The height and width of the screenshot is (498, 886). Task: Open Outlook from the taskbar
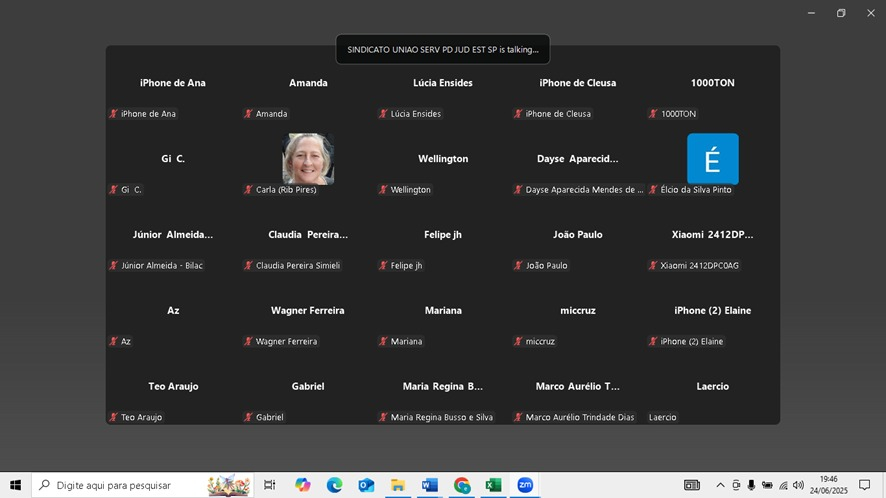click(366, 485)
